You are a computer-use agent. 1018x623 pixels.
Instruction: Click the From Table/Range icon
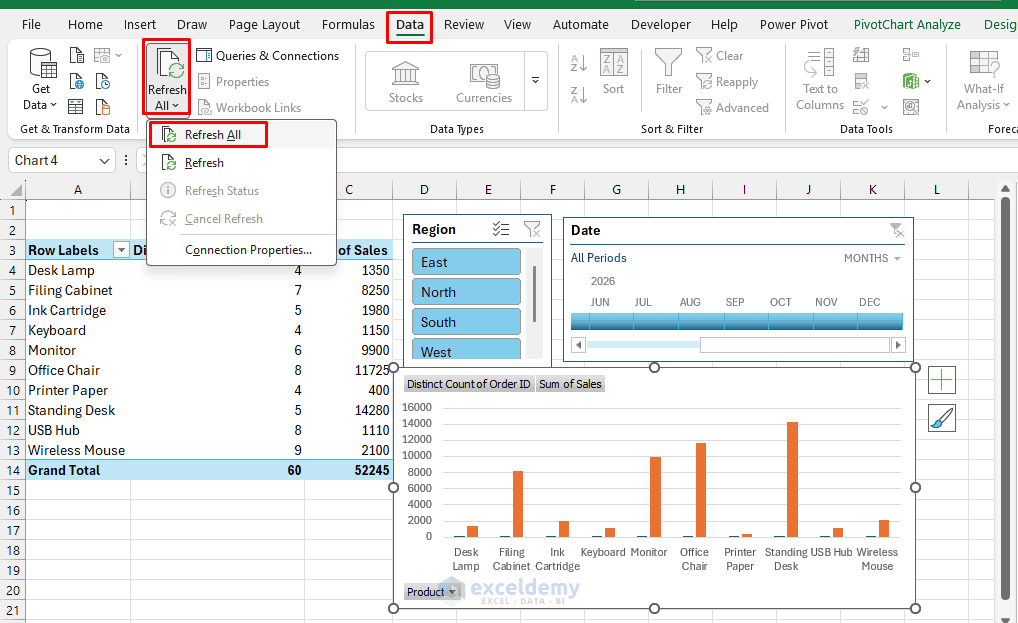76,106
